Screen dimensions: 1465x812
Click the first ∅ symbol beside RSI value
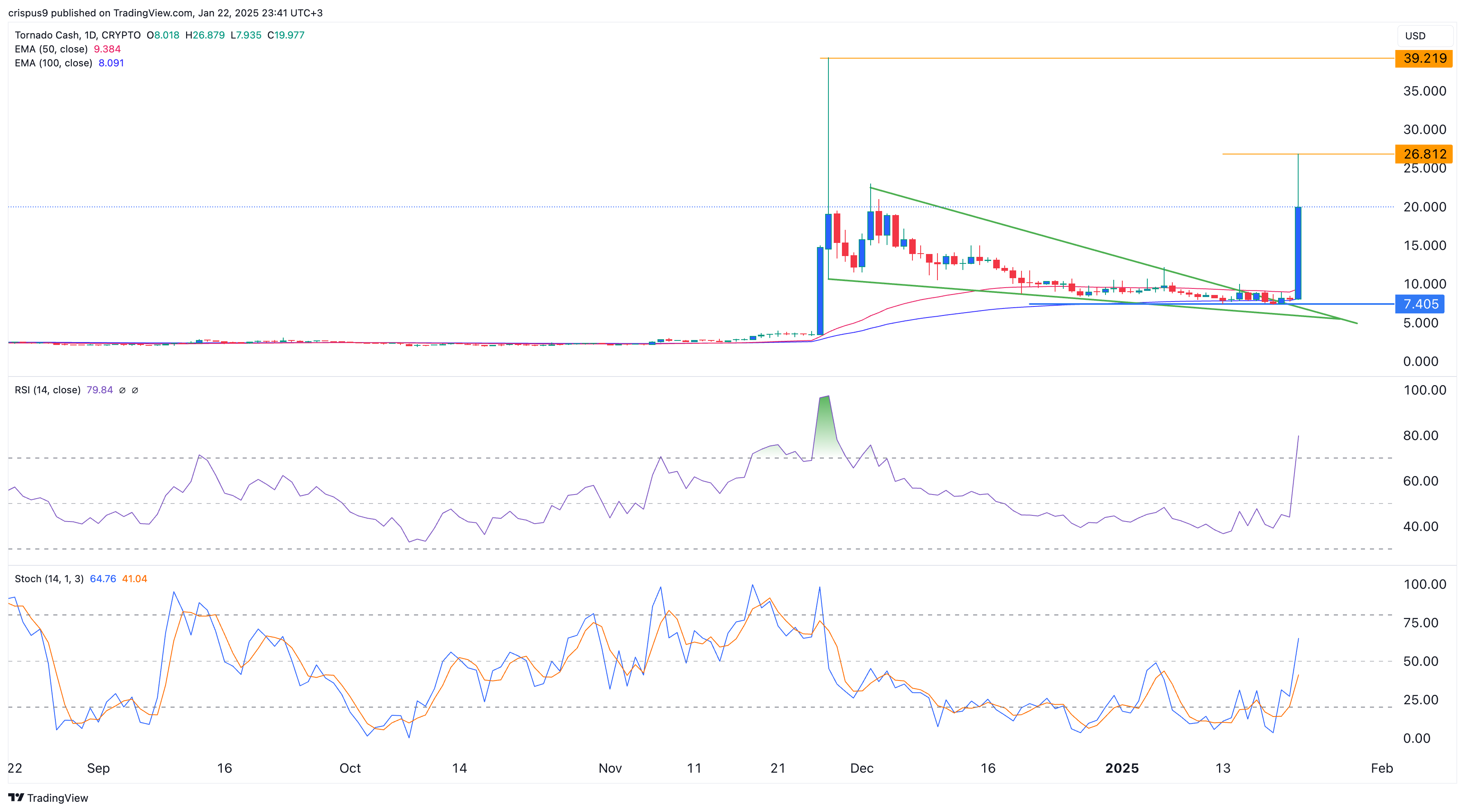(x=122, y=390)
